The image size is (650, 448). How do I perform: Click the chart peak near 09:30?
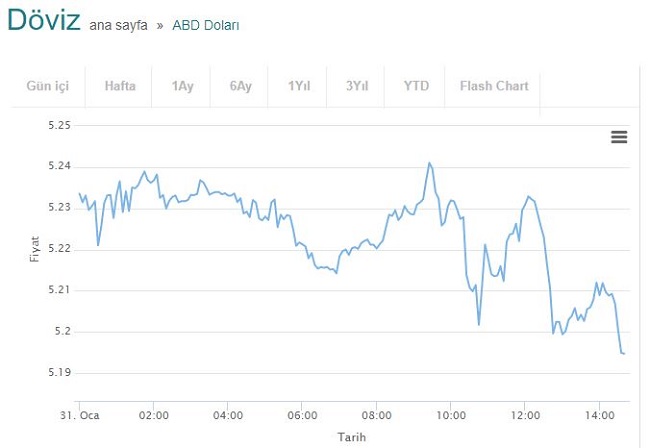[429, 163]
